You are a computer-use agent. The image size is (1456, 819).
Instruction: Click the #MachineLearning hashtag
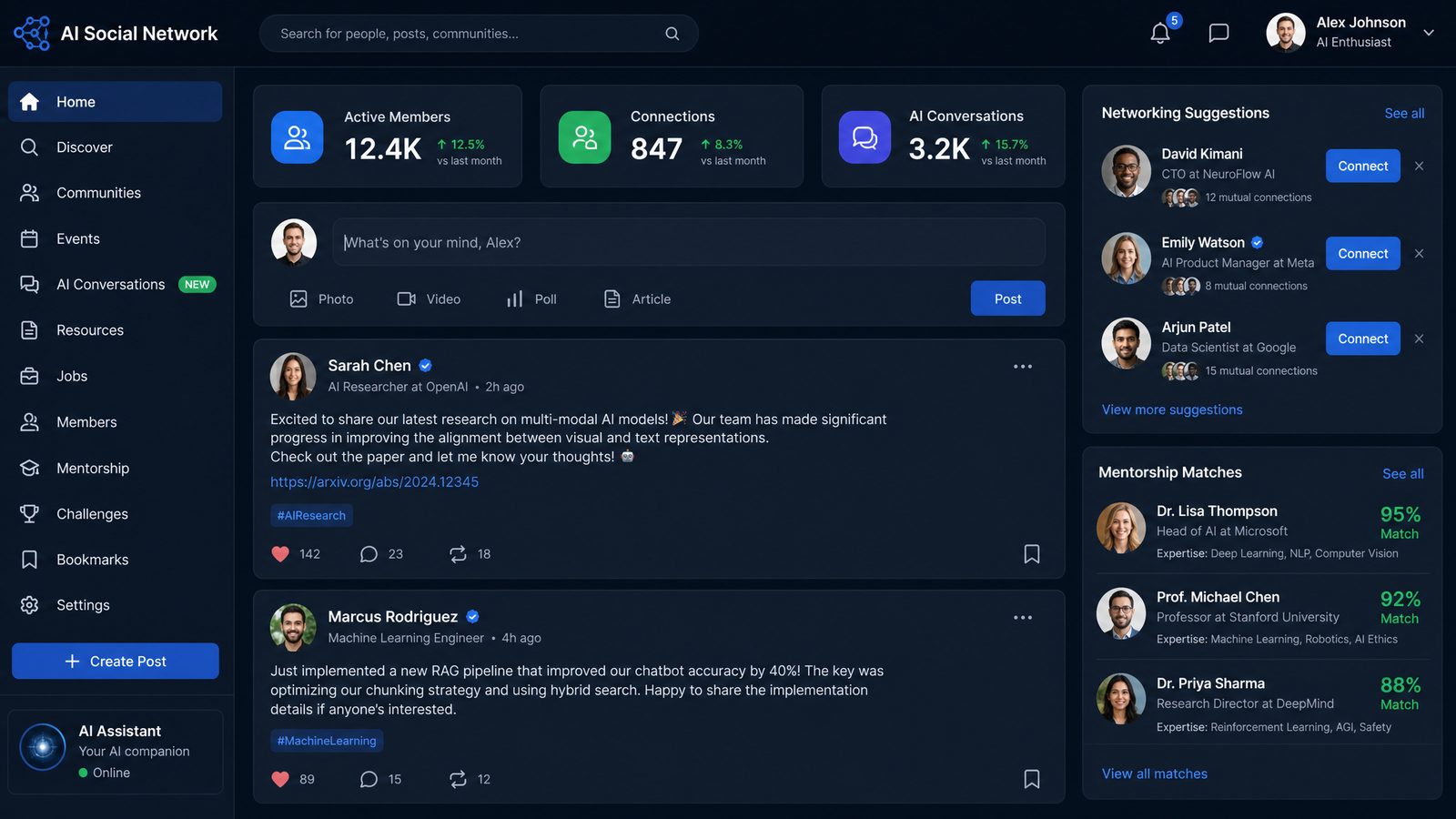pyautogui.click(x=327, y=741)
